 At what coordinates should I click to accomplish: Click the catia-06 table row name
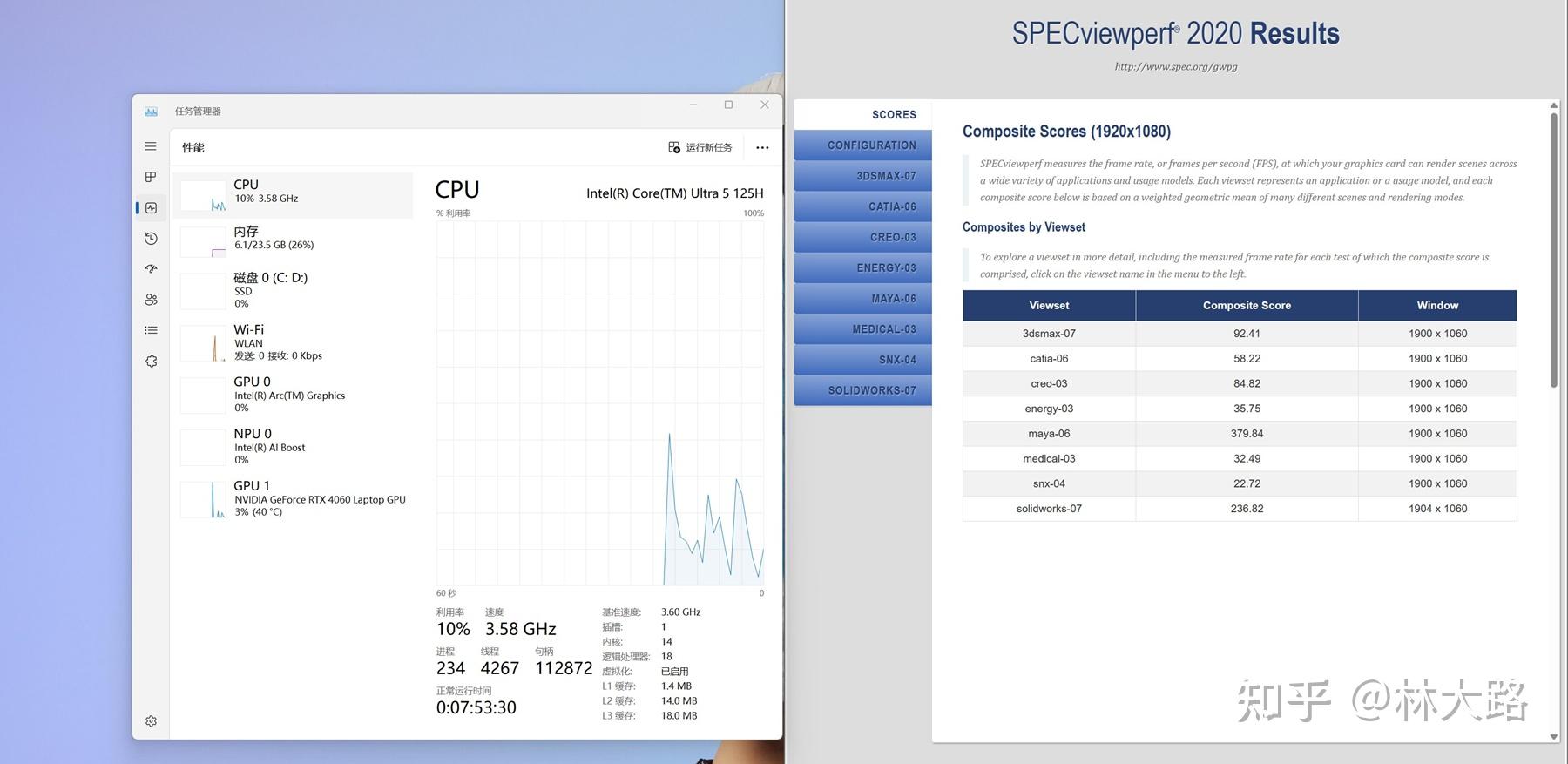click(x=1049, y=359)
